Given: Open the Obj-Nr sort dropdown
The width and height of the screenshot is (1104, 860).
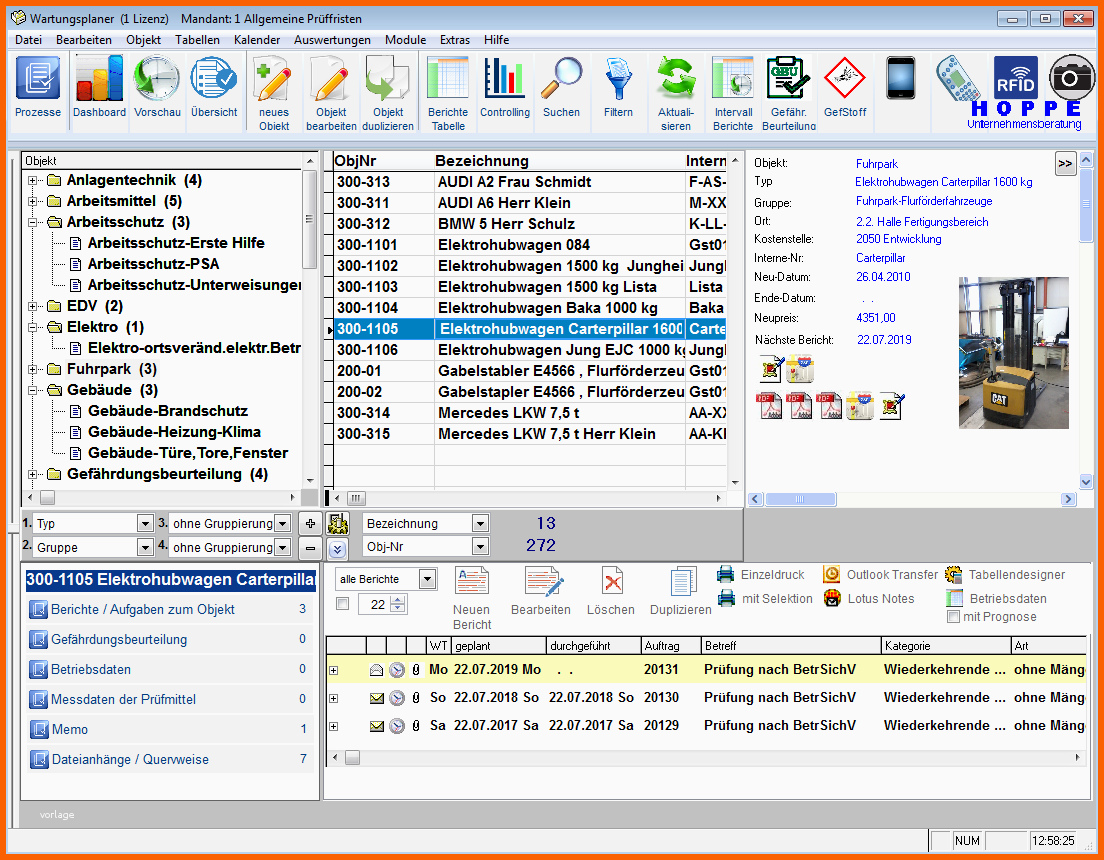Looking at the screenshot, I should pyautogui.click(x=480, y=547).
